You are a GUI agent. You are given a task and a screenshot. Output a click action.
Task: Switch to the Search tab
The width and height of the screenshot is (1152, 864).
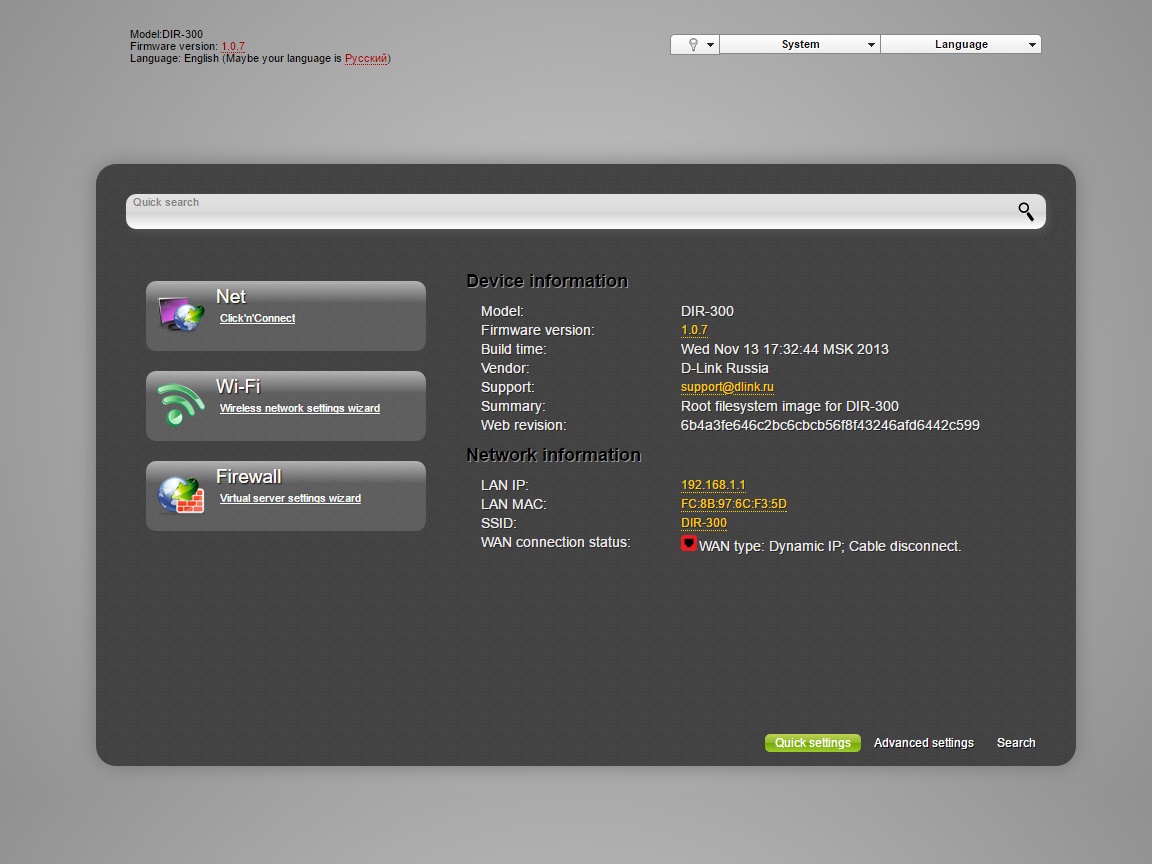pyautogui.click(x=1016, y=743)
